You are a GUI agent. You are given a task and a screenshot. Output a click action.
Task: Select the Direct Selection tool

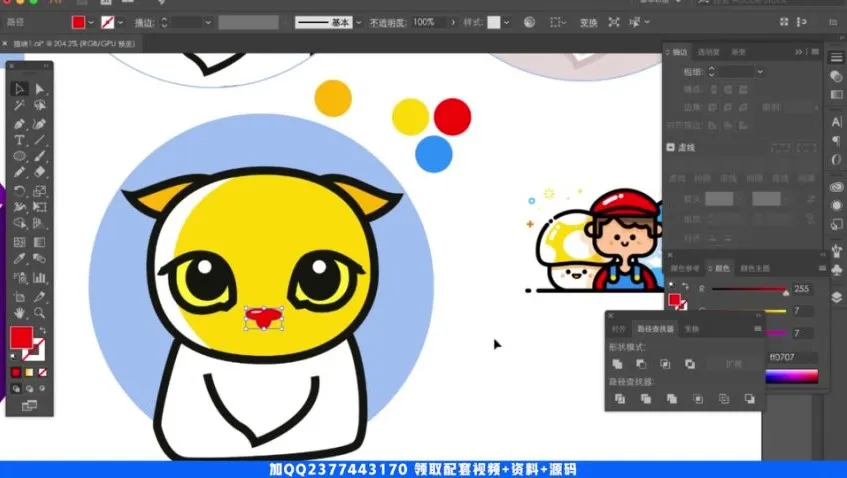pos(40,89)
